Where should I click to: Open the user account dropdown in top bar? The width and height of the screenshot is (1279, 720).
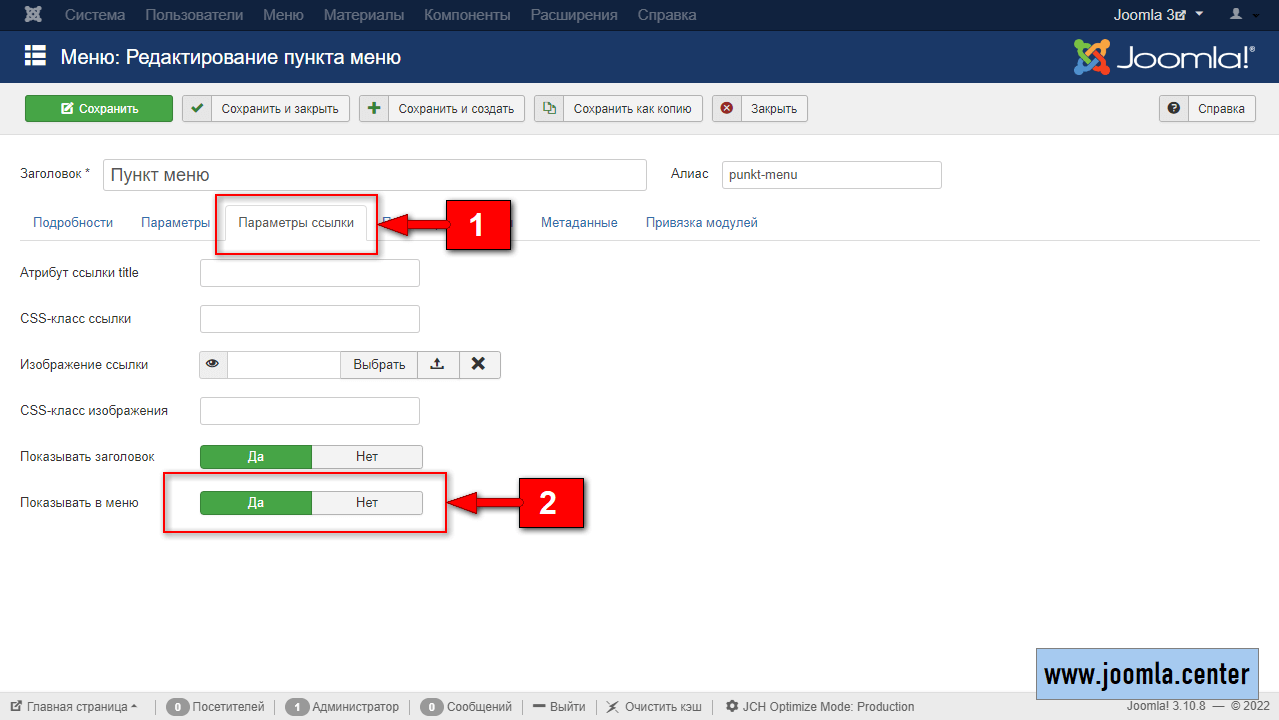(x=1244, y=15)
